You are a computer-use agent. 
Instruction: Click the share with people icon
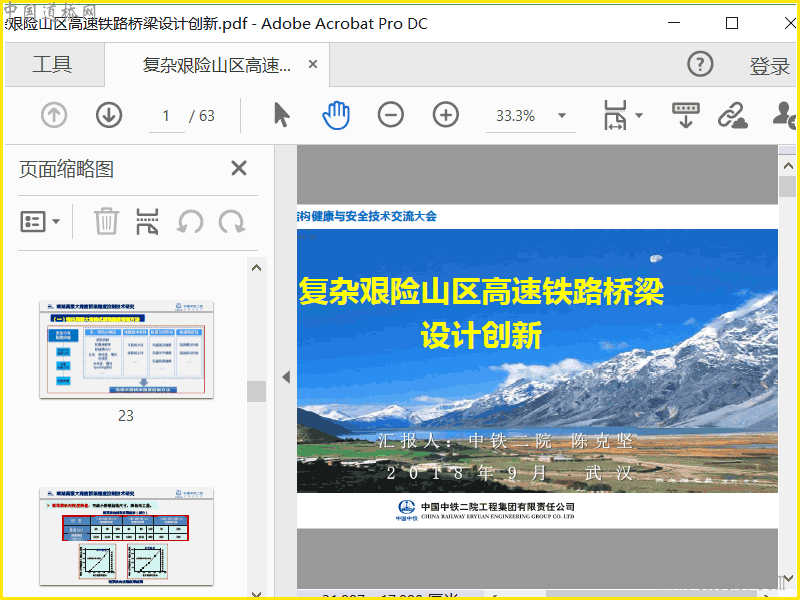[x=785, y=115]
